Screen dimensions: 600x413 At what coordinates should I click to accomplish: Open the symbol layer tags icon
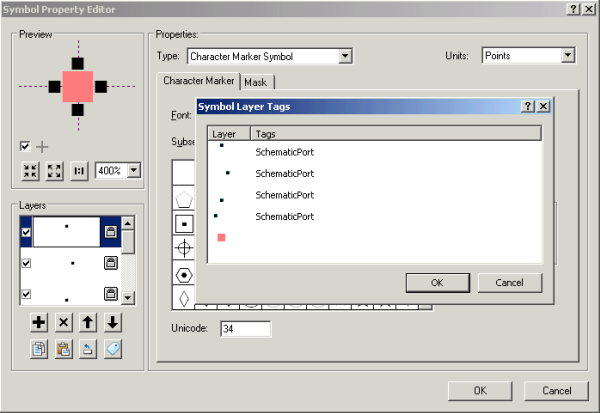pos(112,349)
